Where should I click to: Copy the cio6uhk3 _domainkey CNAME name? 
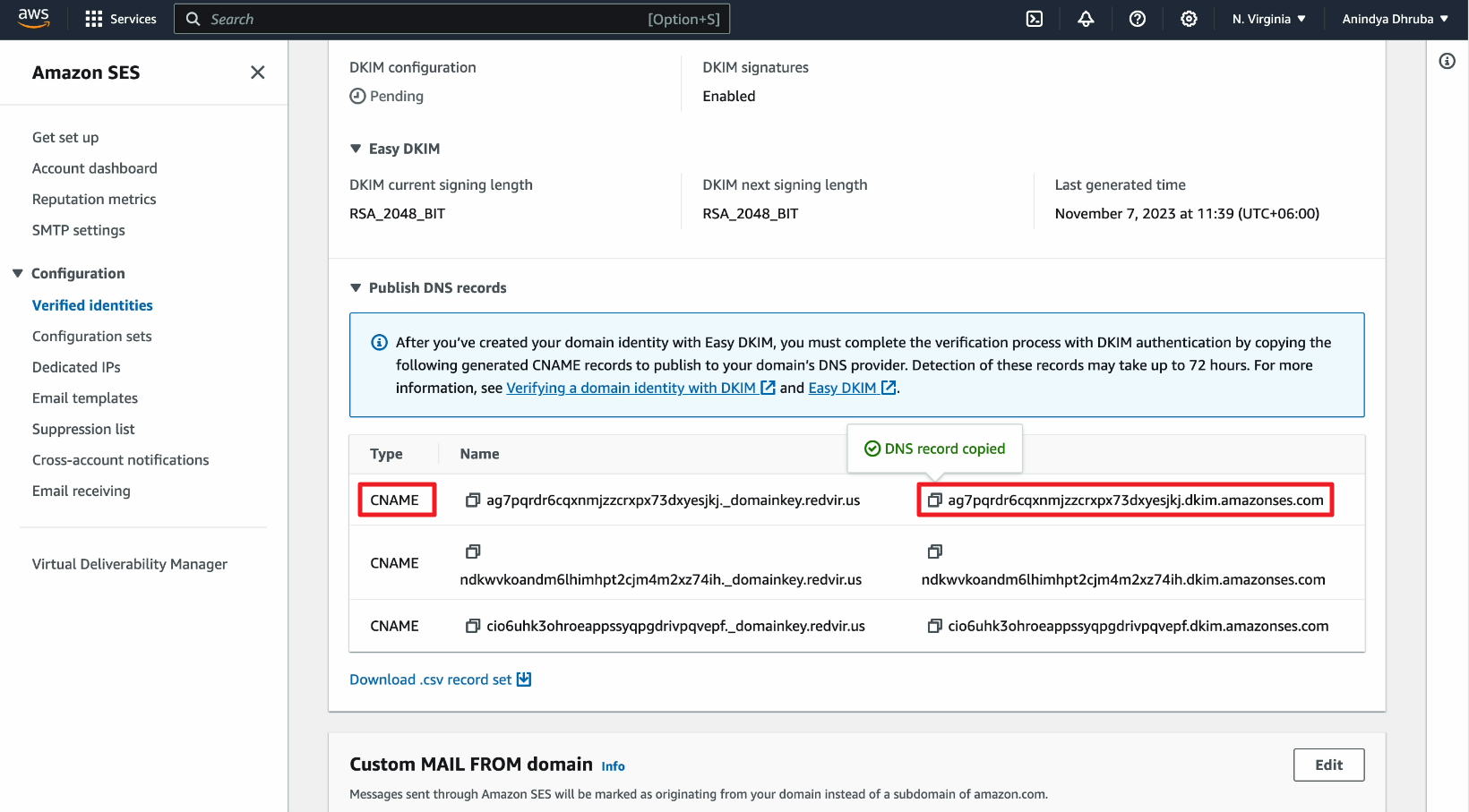pyautogui.click(x=473, y=626)
